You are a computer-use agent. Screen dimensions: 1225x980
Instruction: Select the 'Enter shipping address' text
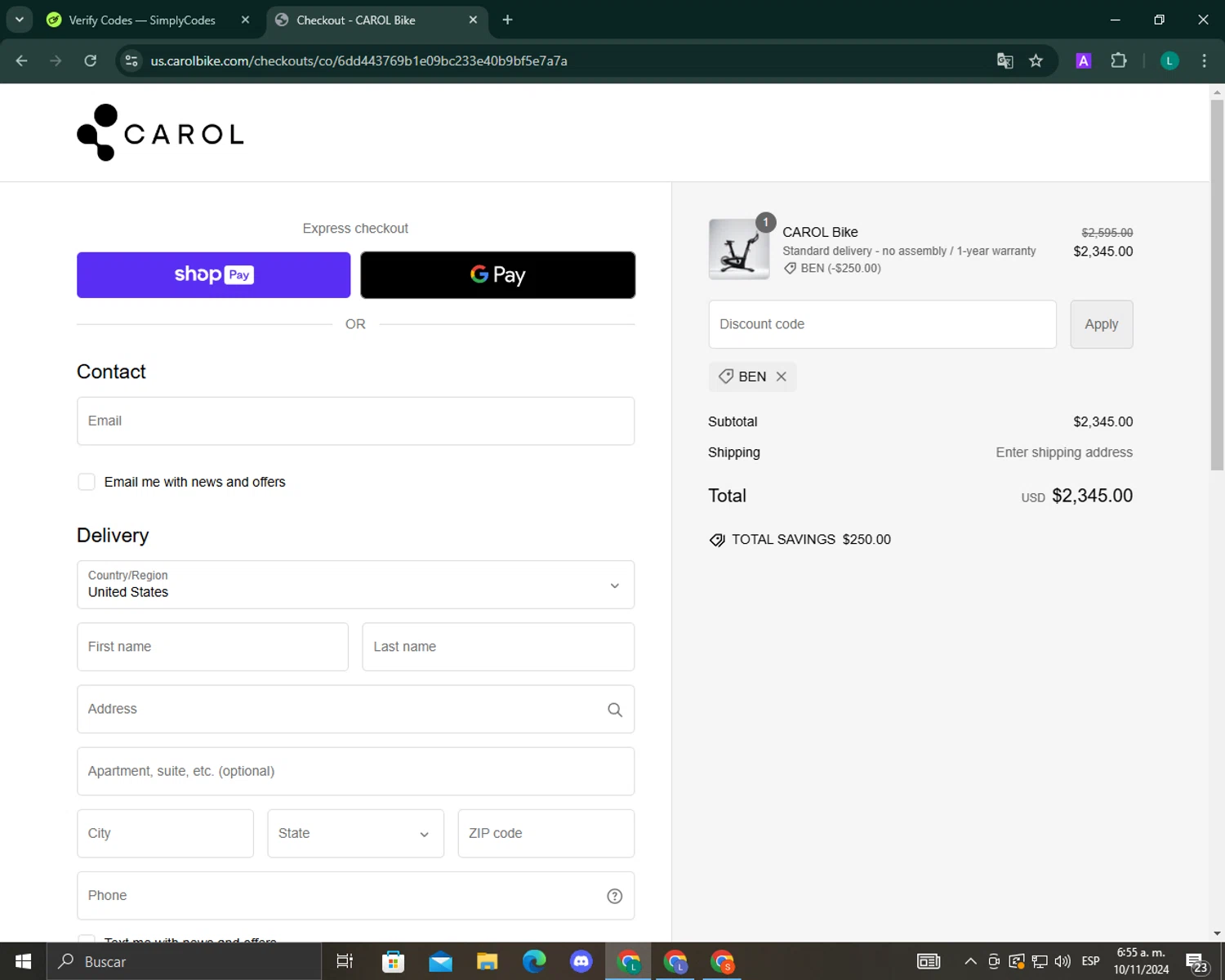click(x=1063, y=452)
